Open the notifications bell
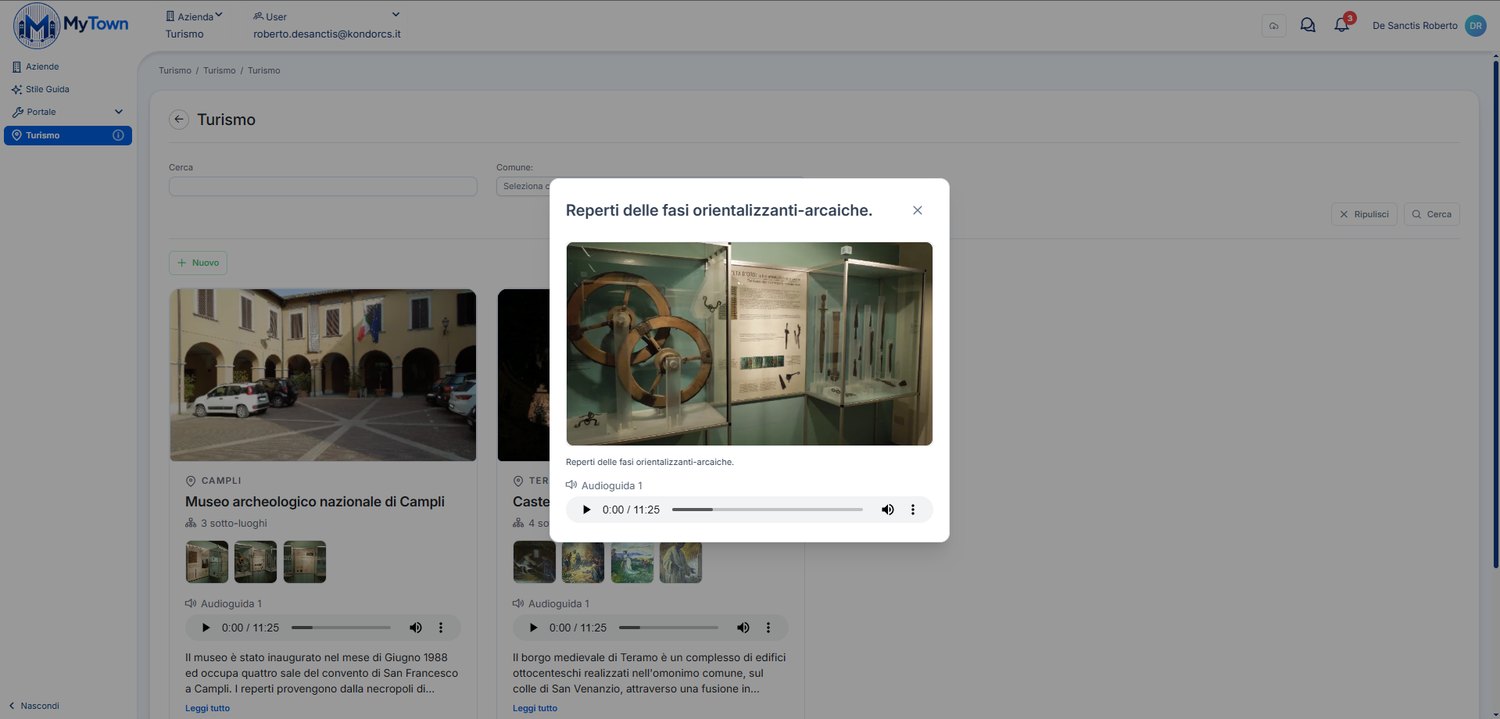The height and width of the screenshot is (719, 1500). pyautogui.click(x=1342, y=25)
